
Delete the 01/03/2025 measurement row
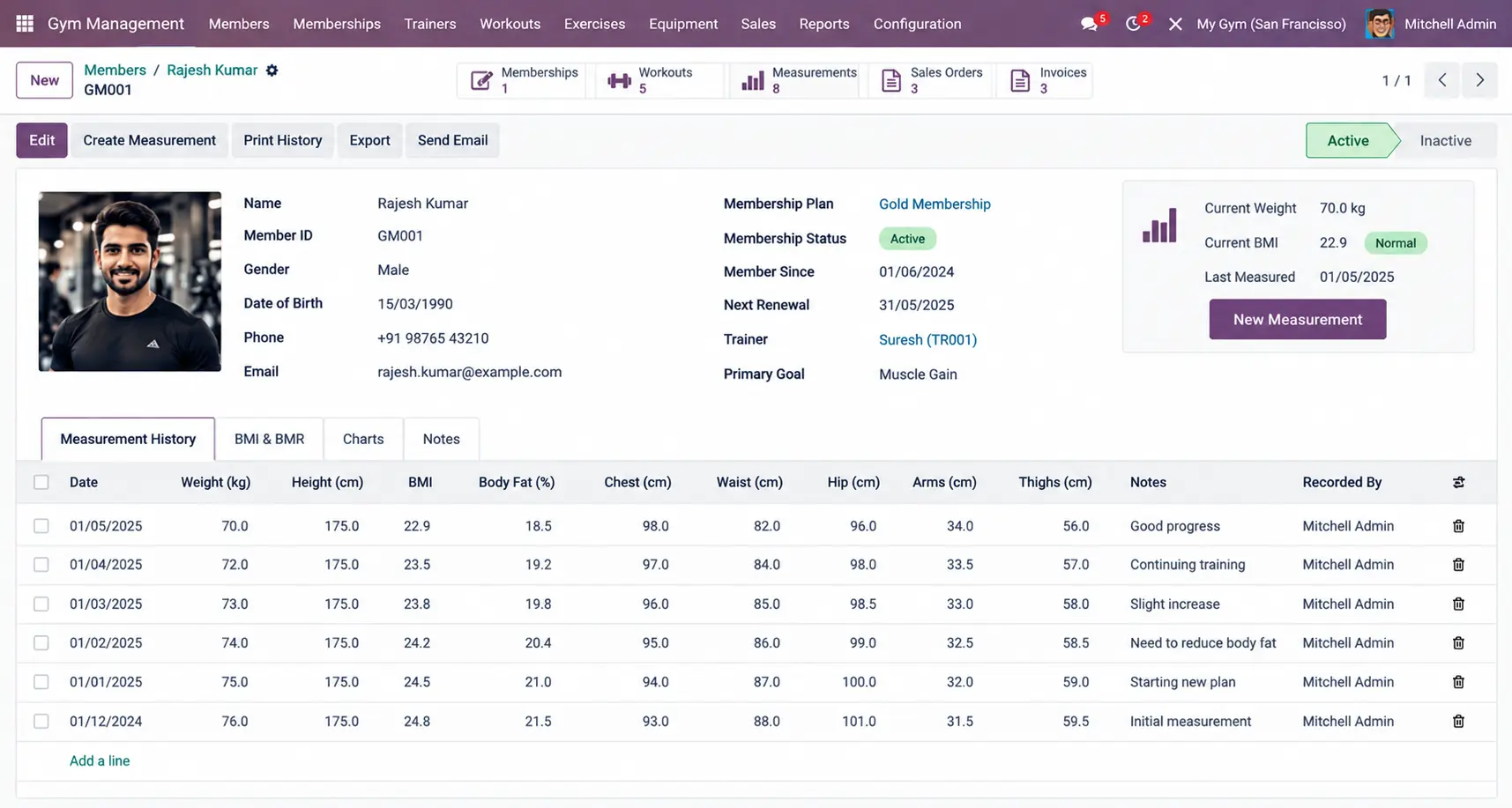point(1458,604)
